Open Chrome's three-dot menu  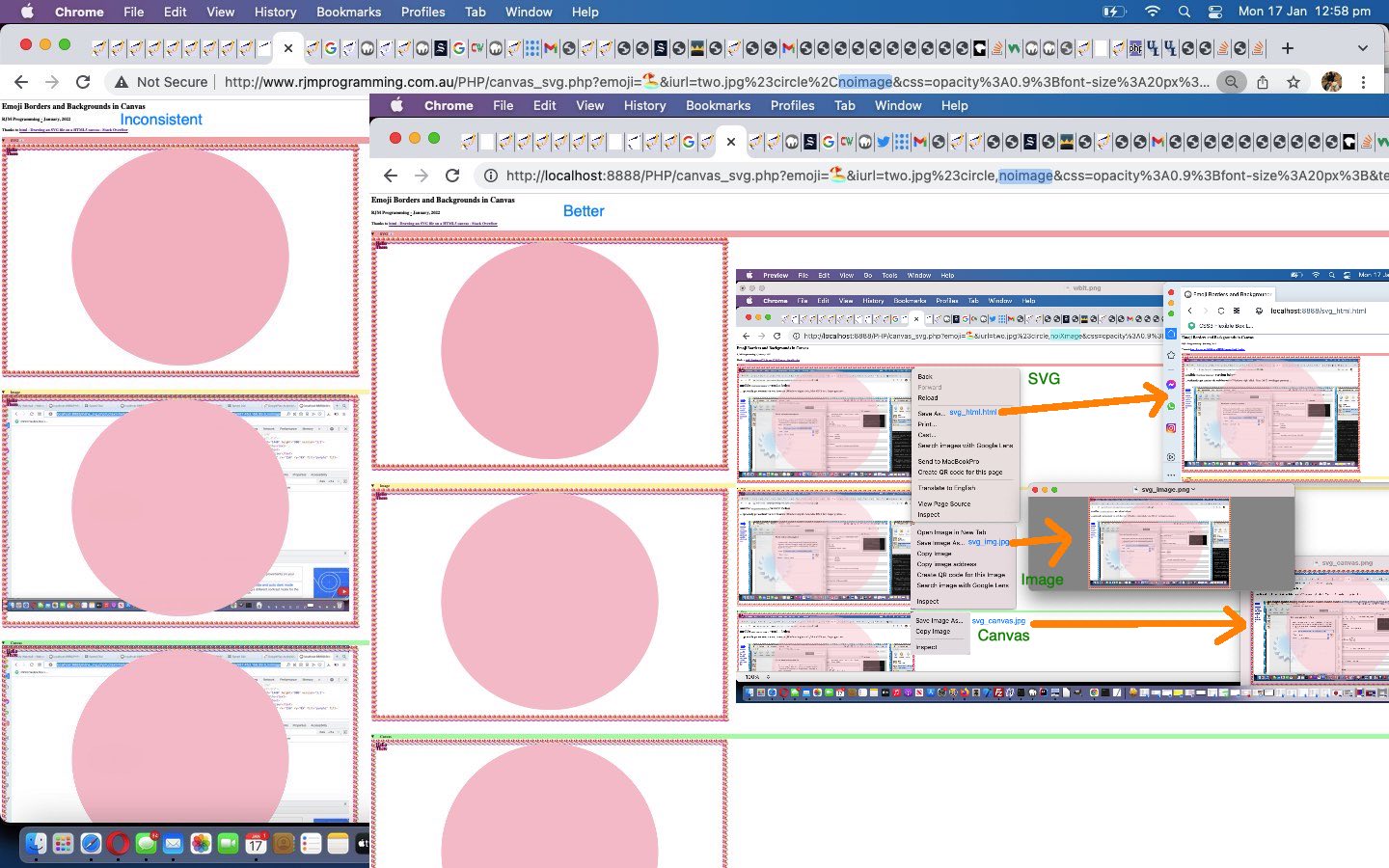click(x=1363, y=82)
